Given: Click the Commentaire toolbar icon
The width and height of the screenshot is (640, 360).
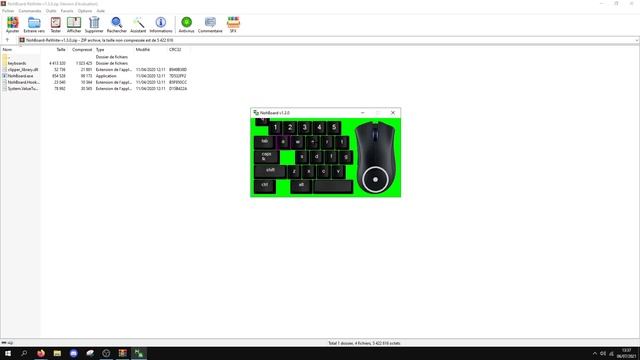Looking at the screenshot, I should click(x=210, y=24).
